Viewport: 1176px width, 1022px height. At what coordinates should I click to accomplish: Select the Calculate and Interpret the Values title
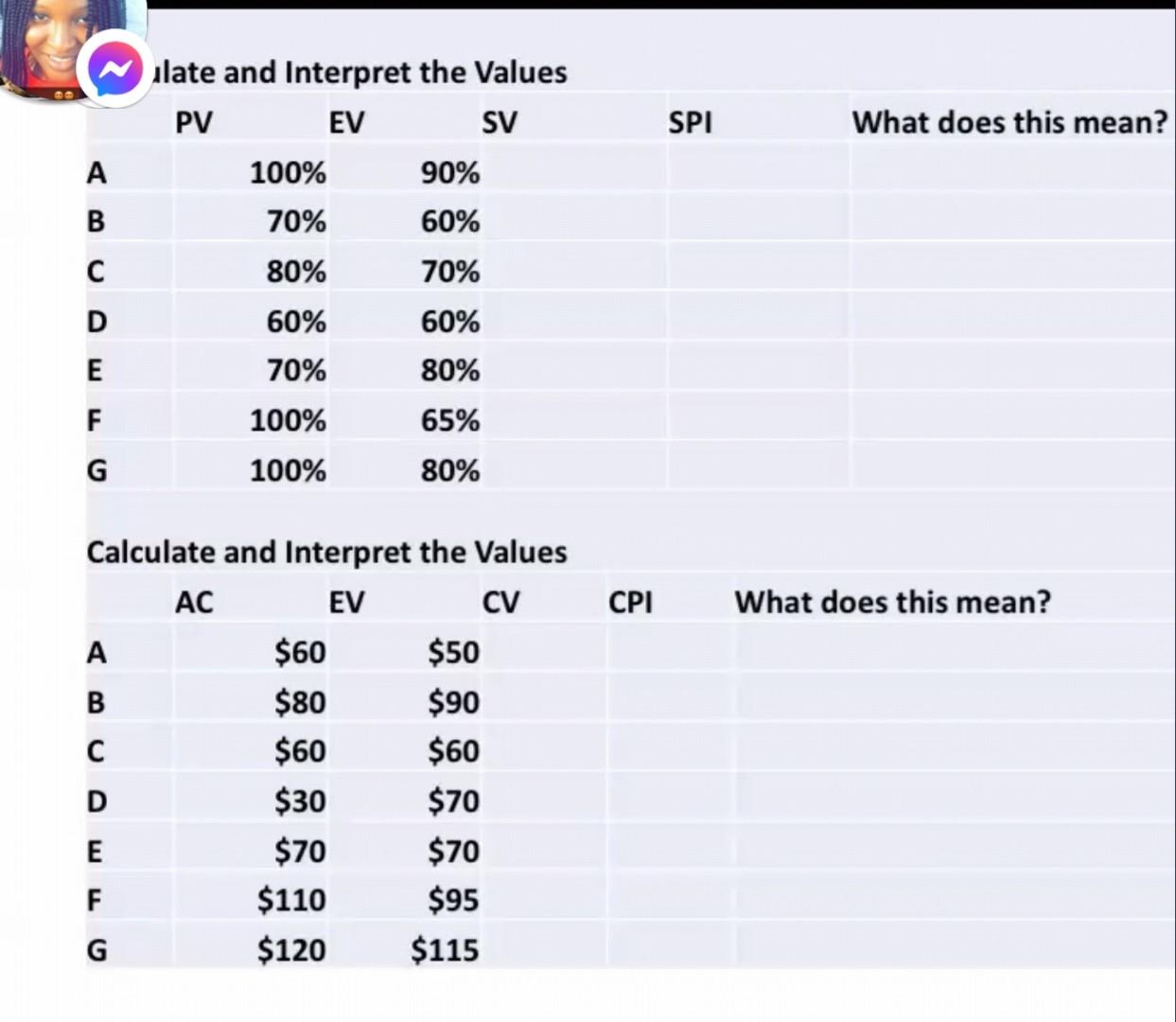tap(326, 552)
